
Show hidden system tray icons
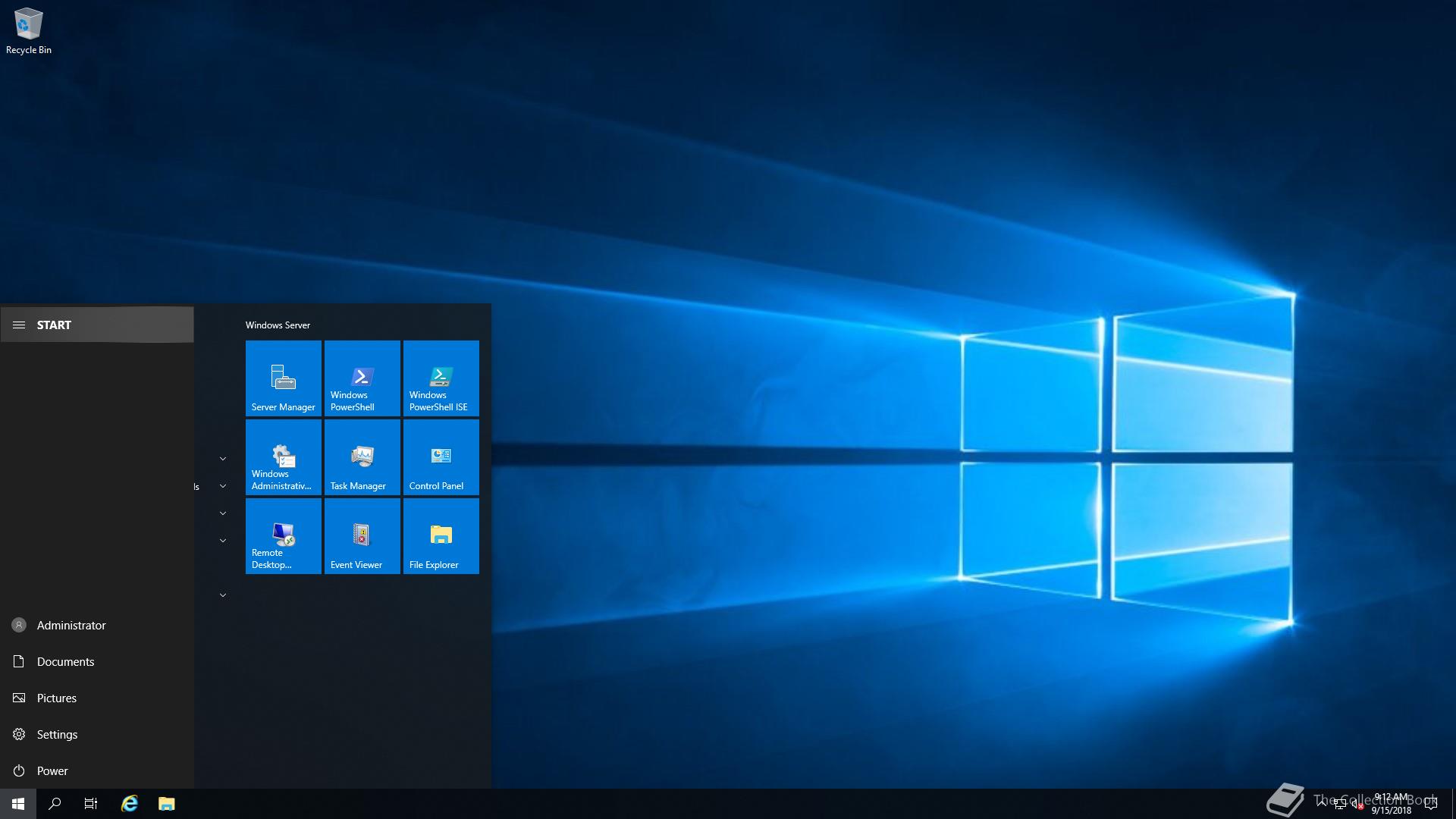[1322, 804]
